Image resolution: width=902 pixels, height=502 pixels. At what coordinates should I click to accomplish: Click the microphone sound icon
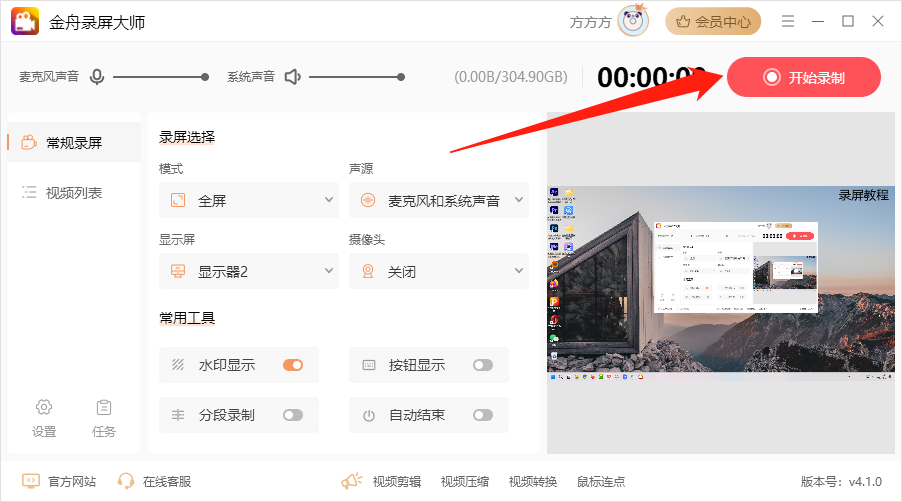(97, 77)
